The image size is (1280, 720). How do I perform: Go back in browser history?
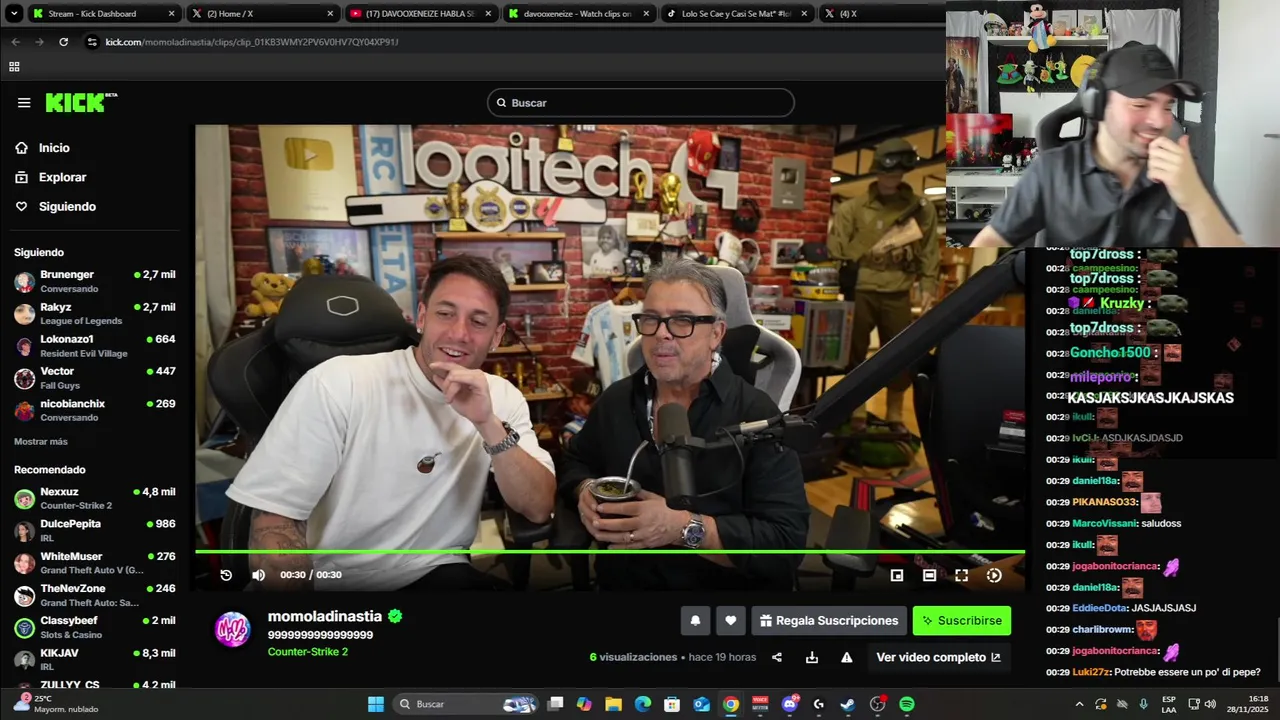(15, 42)
